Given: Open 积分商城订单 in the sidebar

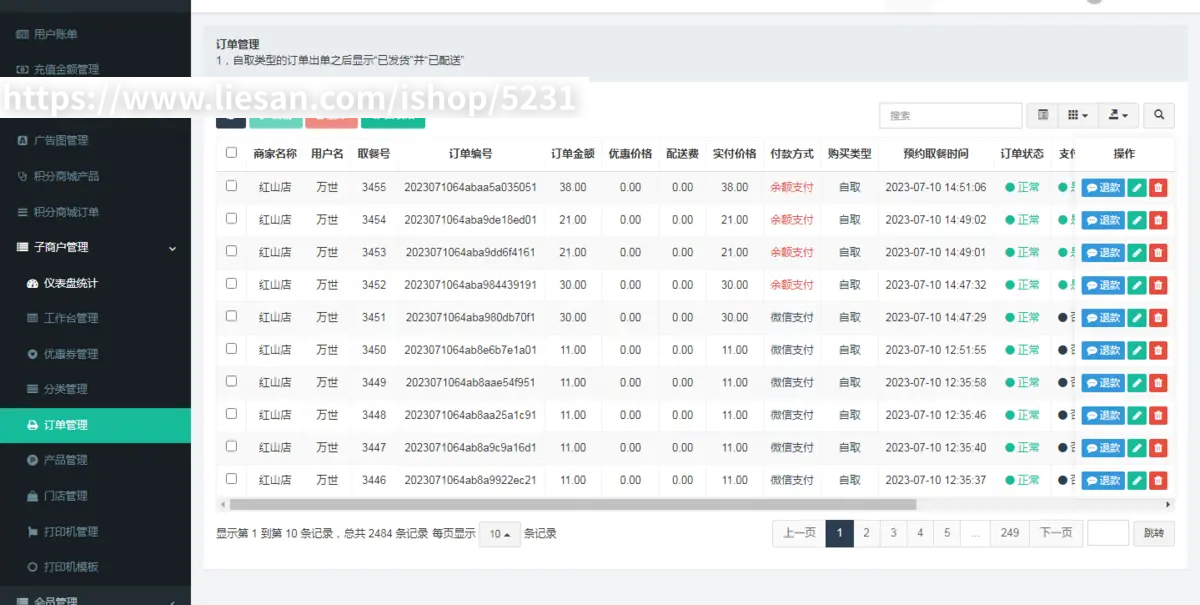Looking at the screenshot, I should (x=95, y=212).
